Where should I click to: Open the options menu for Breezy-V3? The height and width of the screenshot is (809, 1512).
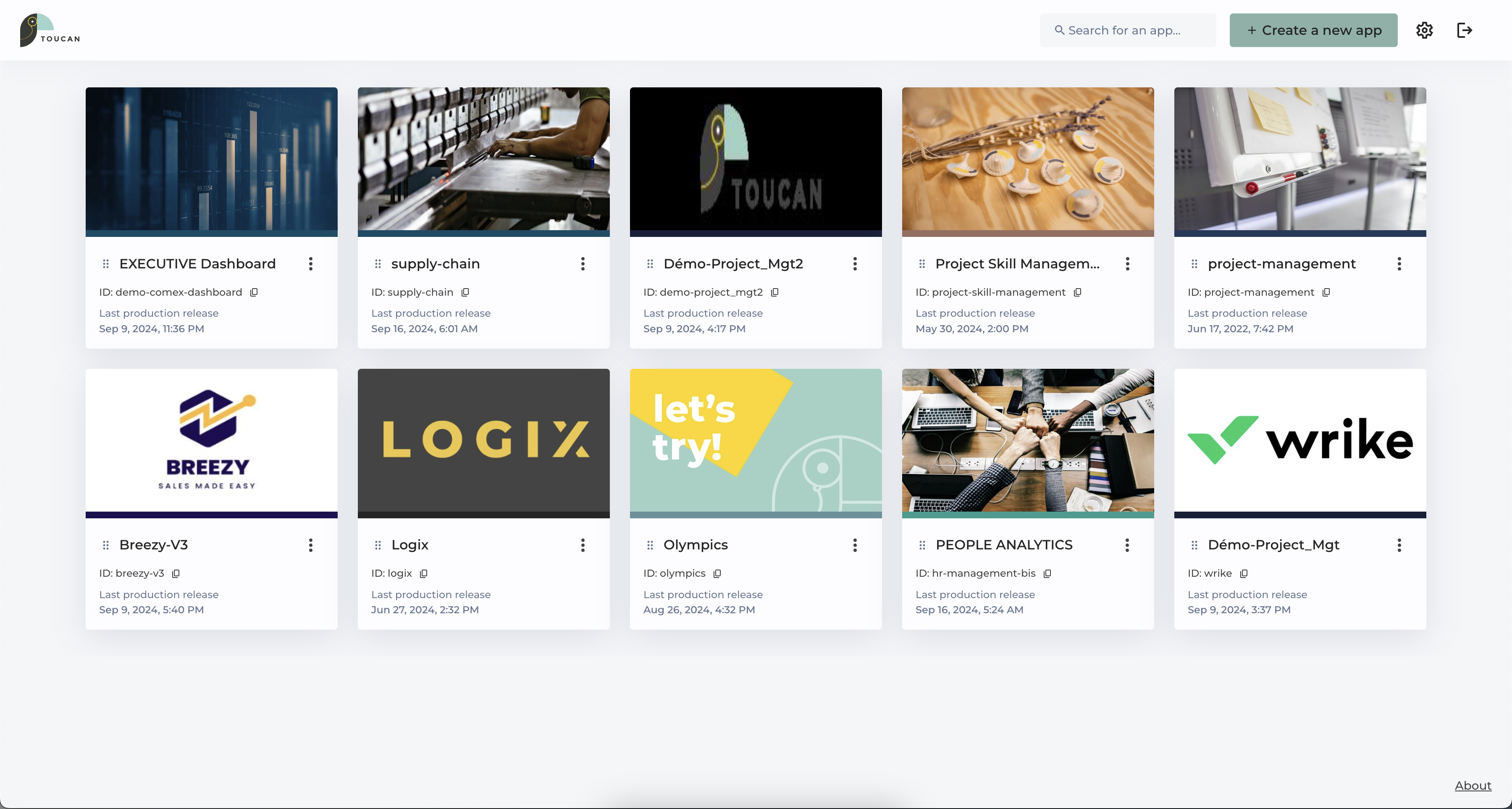click(311, 545)
